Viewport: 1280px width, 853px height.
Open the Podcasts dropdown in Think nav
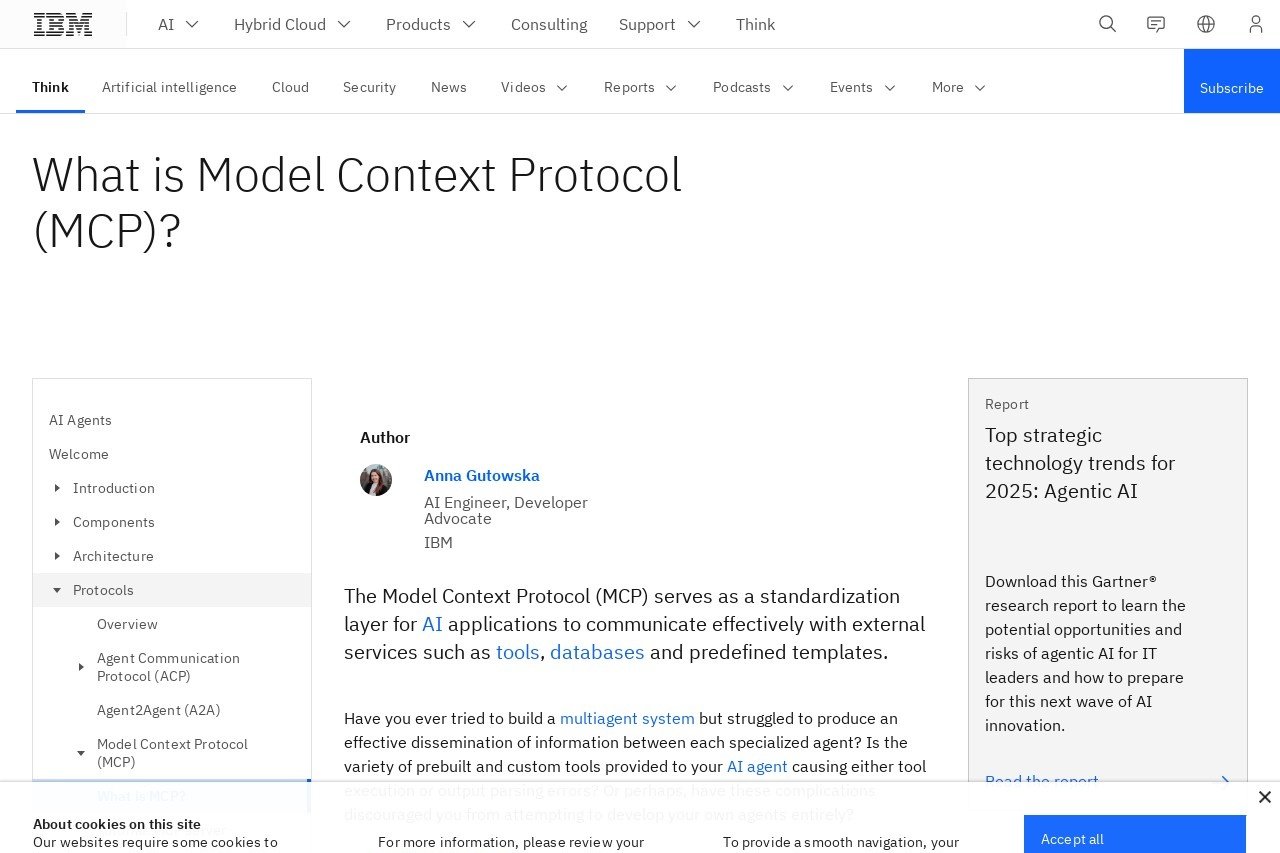pos(753,87)
